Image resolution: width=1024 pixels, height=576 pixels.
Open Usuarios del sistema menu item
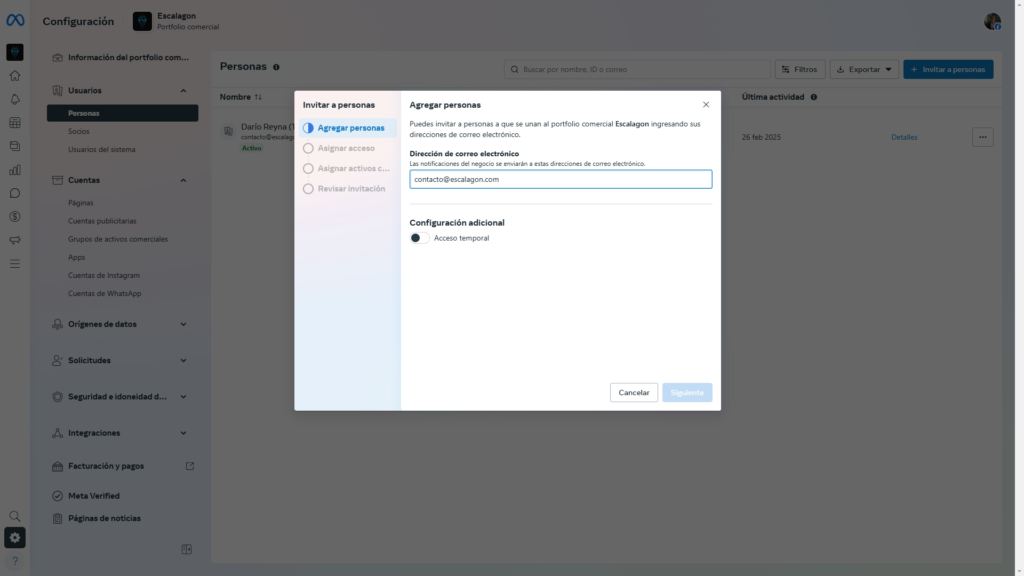coord(101,150)
